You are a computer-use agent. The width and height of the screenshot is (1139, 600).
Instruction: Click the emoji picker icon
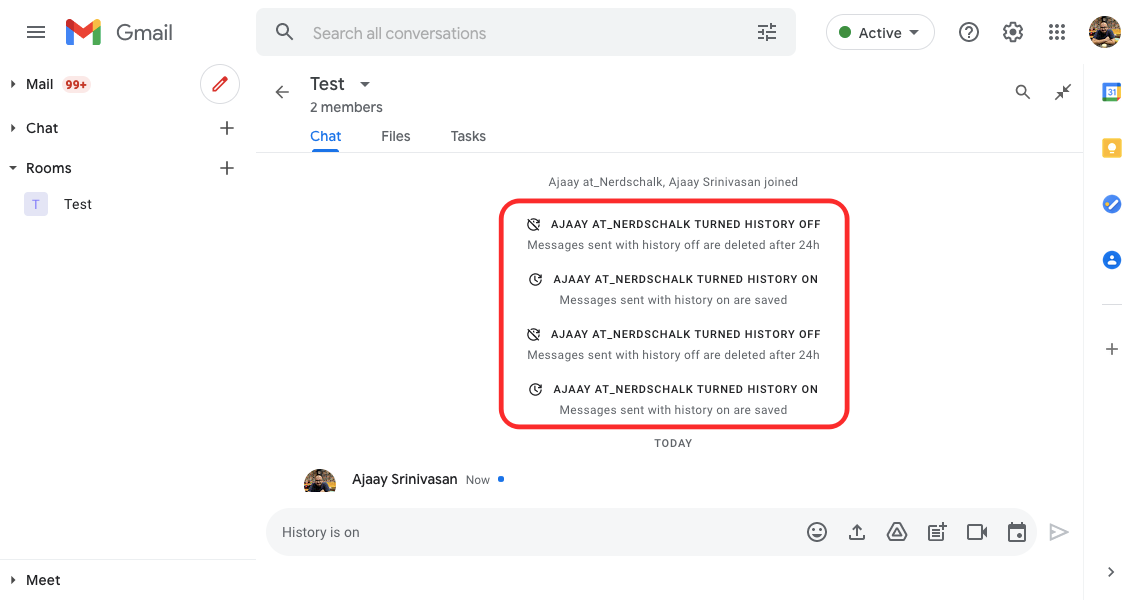click(x=817, y=532)
